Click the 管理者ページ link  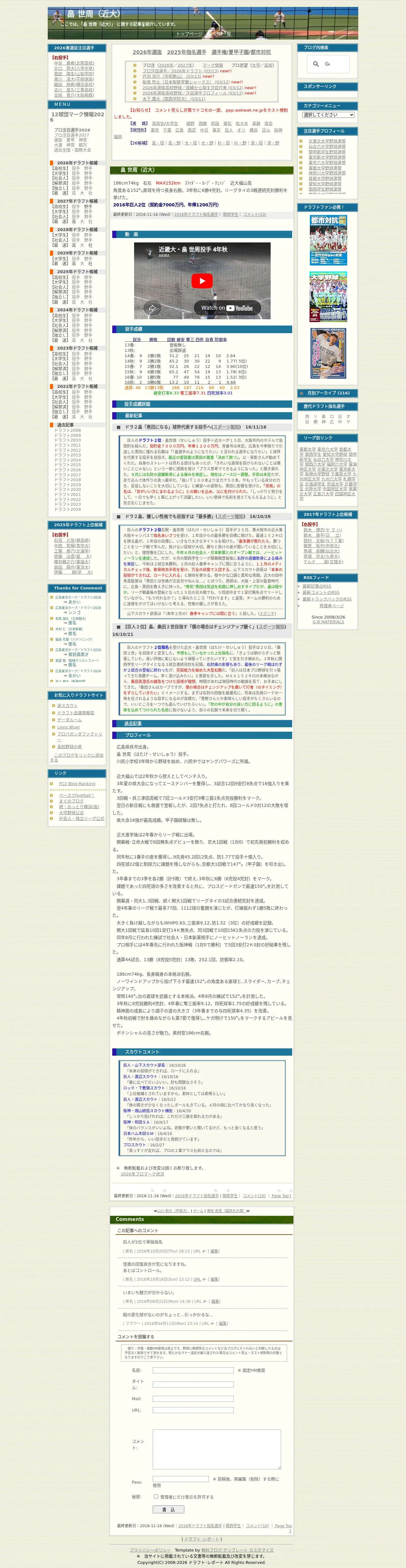pyautogui.click(x=331, y=606)
